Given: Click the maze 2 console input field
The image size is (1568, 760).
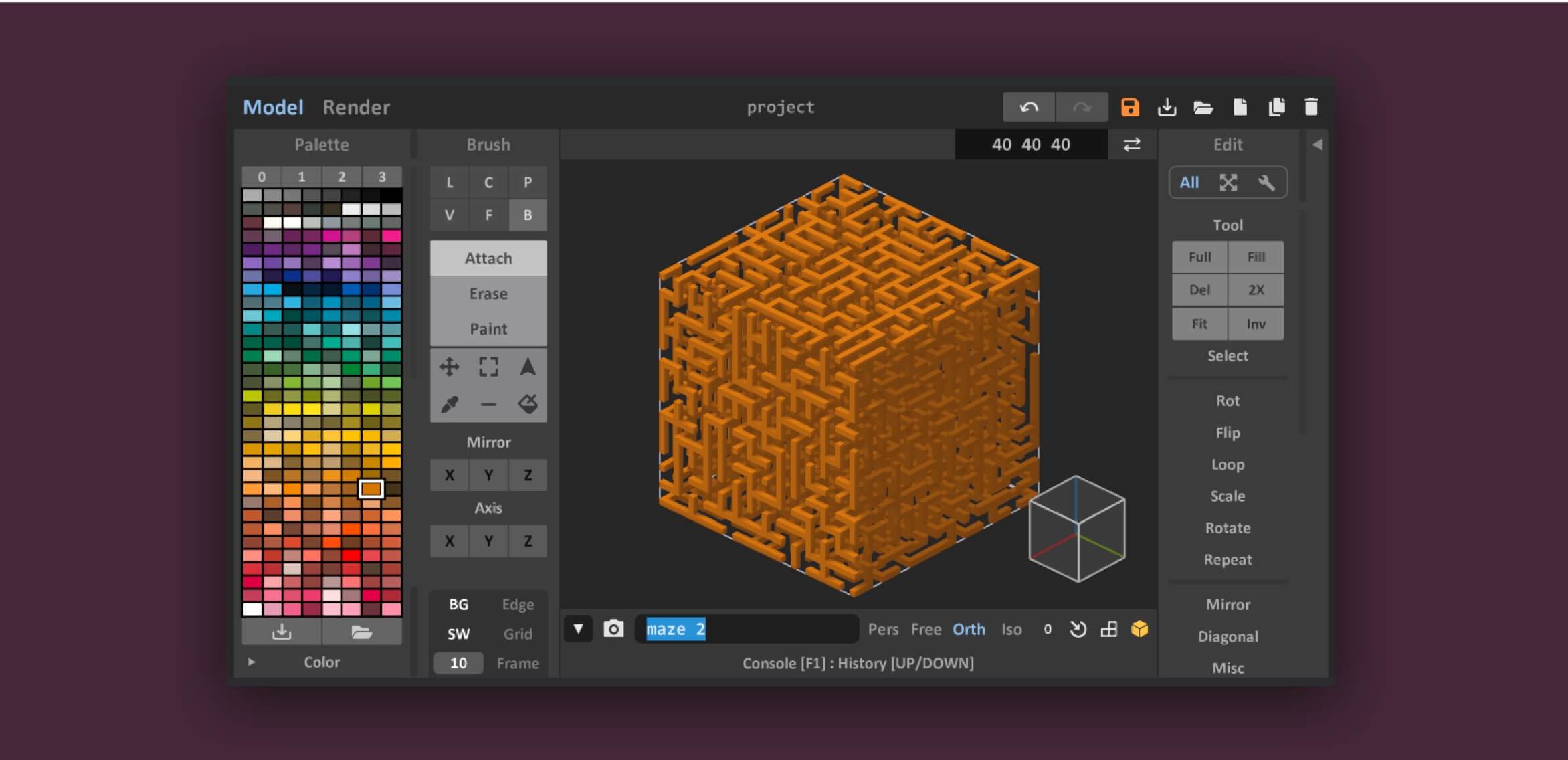Looking at the screenshot, I should 747,629.
